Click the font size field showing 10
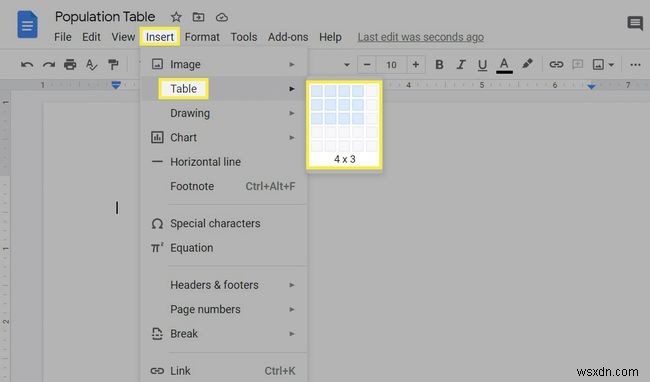Image resolution: width=650 pixels, height=382 pixels. [391, 65]
